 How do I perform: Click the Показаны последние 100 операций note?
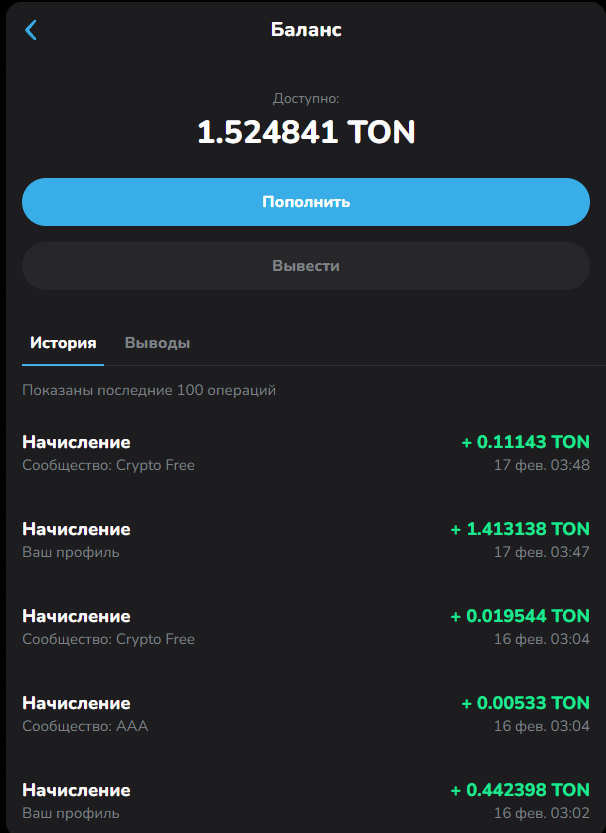pyautogui.click(x=149, y=390)
